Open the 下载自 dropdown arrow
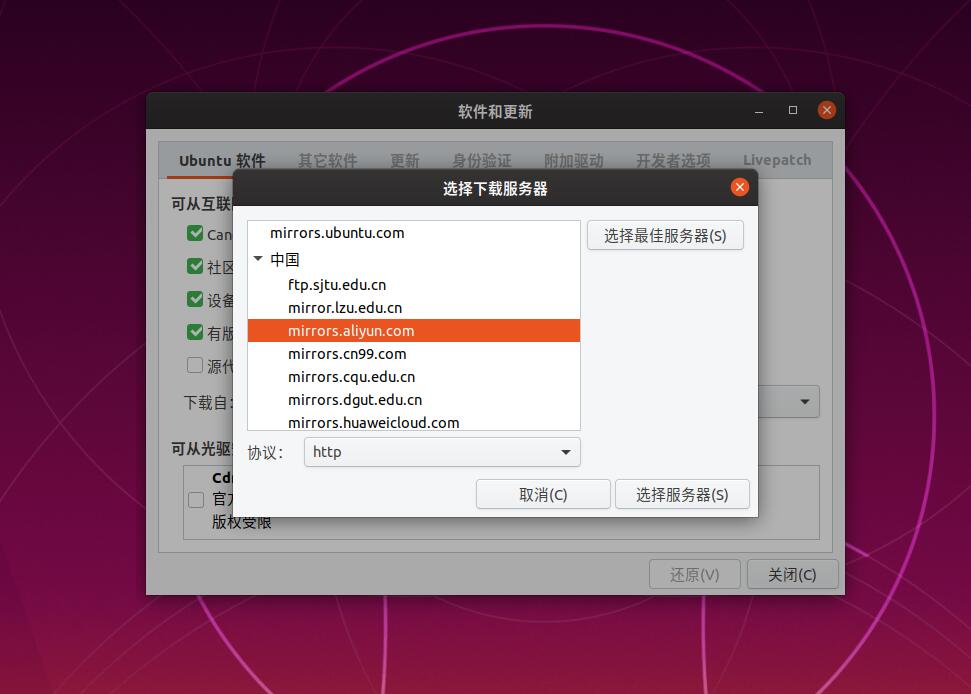This screenshot has width=971, height=694. (804, 402)
